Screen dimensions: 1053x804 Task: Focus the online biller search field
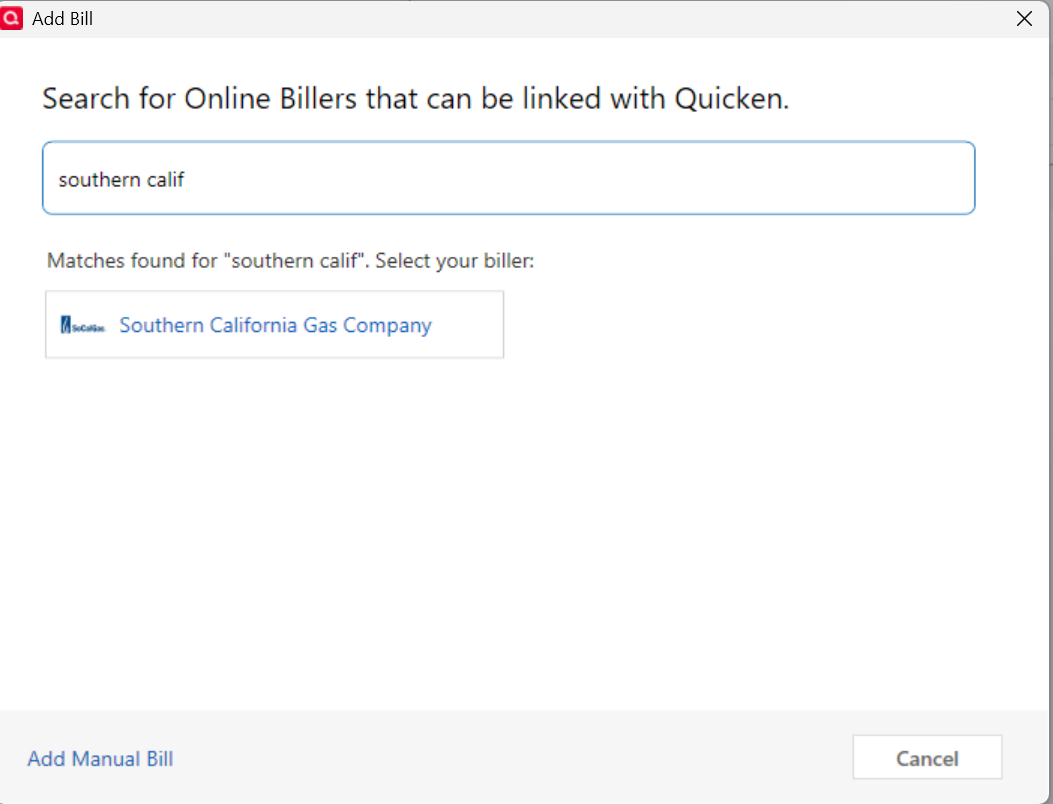tap(508, 178)
